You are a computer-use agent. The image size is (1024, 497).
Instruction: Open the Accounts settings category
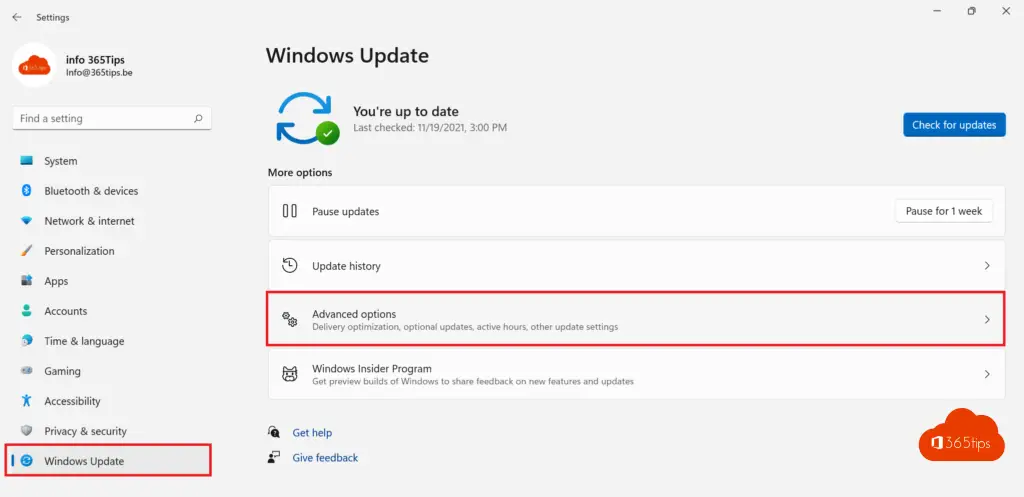65,311
